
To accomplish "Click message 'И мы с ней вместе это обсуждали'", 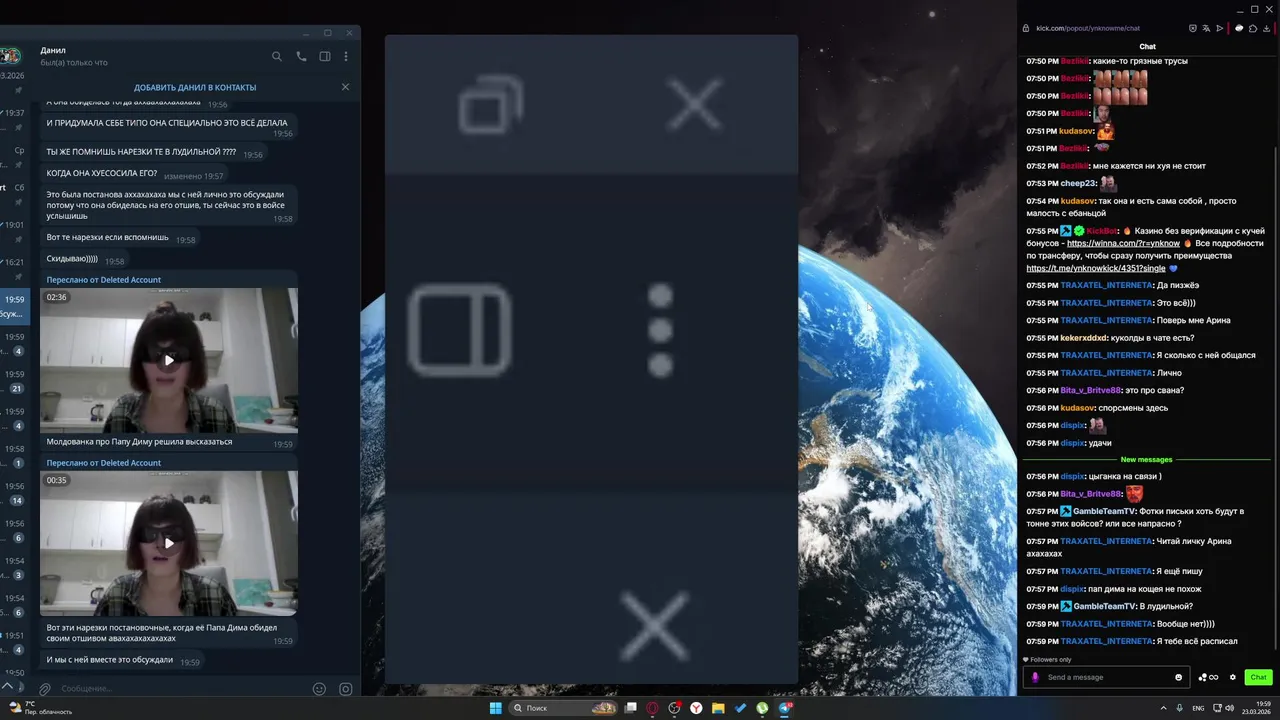I will coord(109,660).
